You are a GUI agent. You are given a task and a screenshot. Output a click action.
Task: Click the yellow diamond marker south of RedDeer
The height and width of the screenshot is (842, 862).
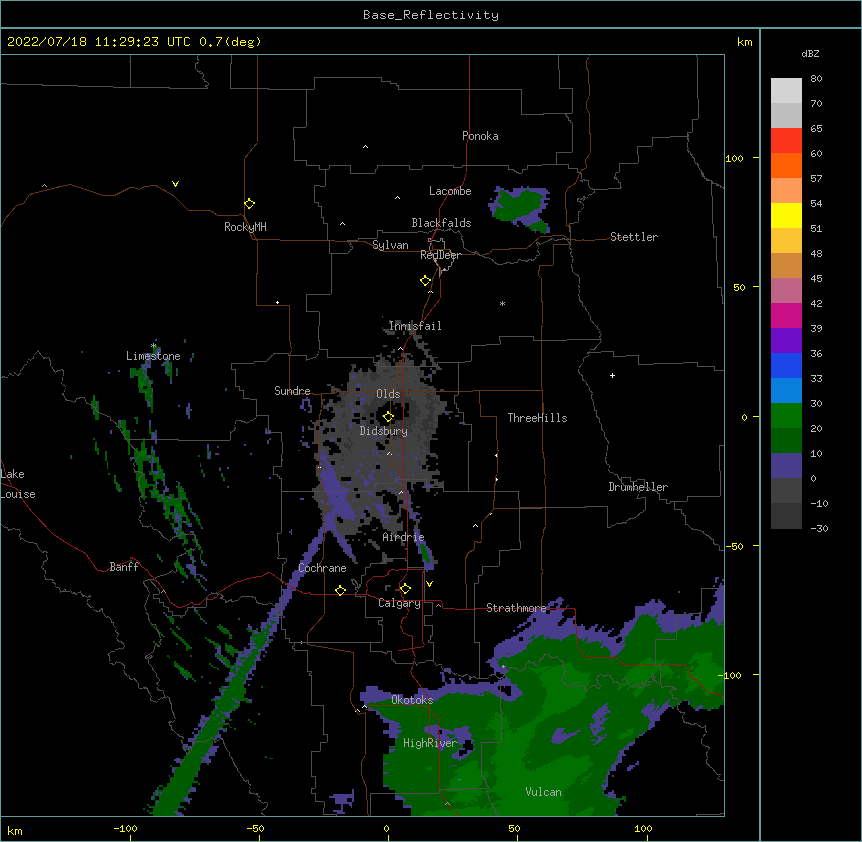(425, 281)
